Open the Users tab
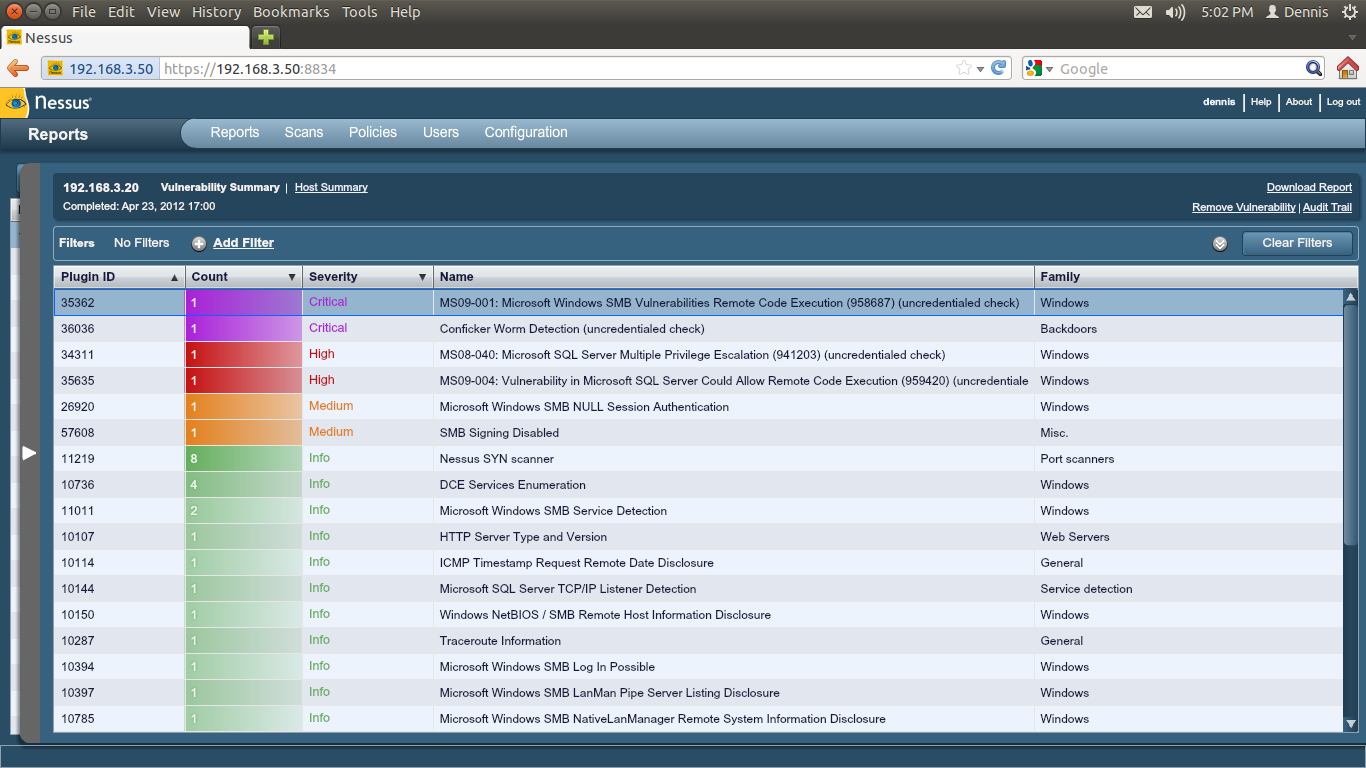The height and width of the screenshot is (768, 1366). coord(441,132)
